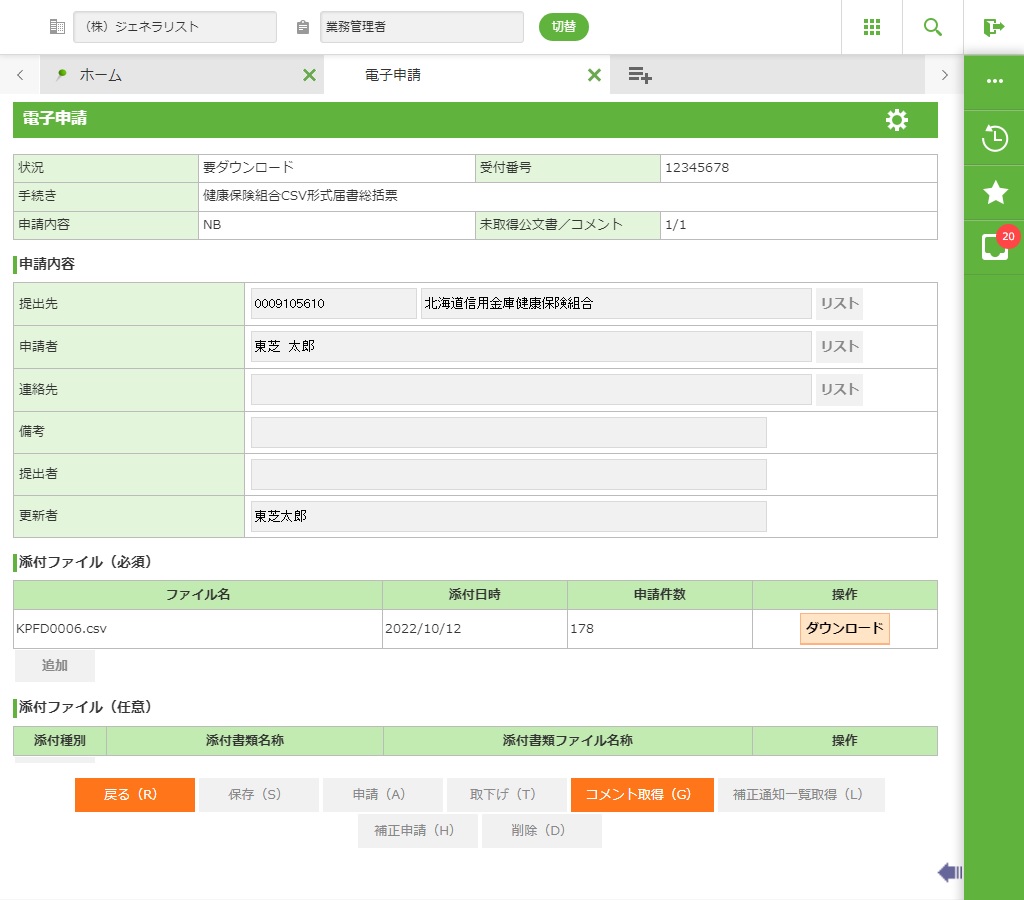Click the 切替 button
This screenshot has height=900, width=1024.
(564, 27)
